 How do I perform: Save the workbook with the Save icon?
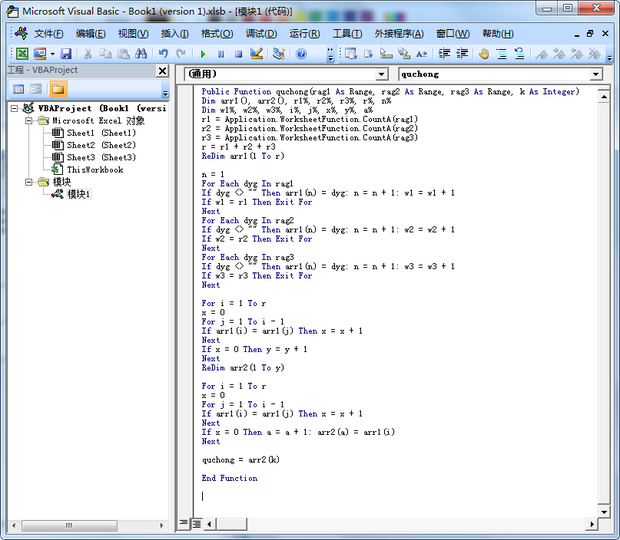[x=66, y=53]
